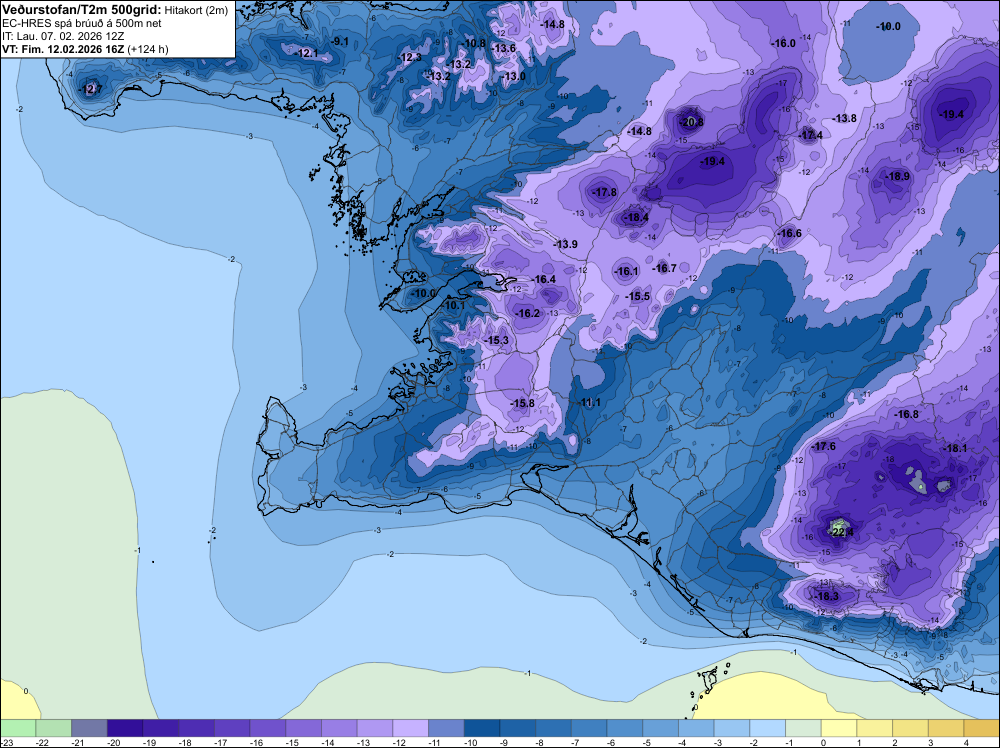Image resolution: width=1000 pixels, height=748 pixels.
Task: Select the -17.4 temperature label
Action: click(811, 135)
